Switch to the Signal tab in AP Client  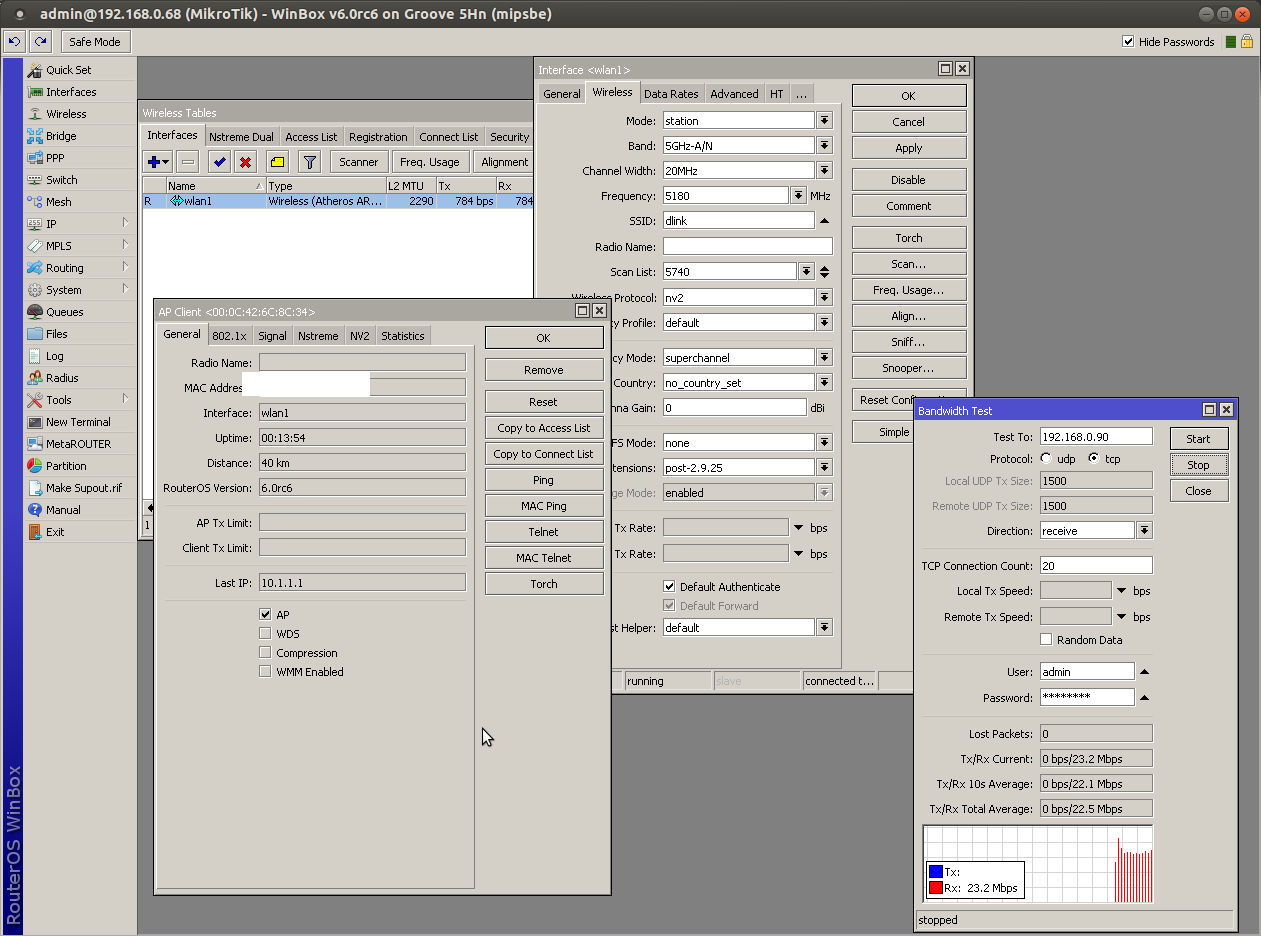tap(272, 336)
